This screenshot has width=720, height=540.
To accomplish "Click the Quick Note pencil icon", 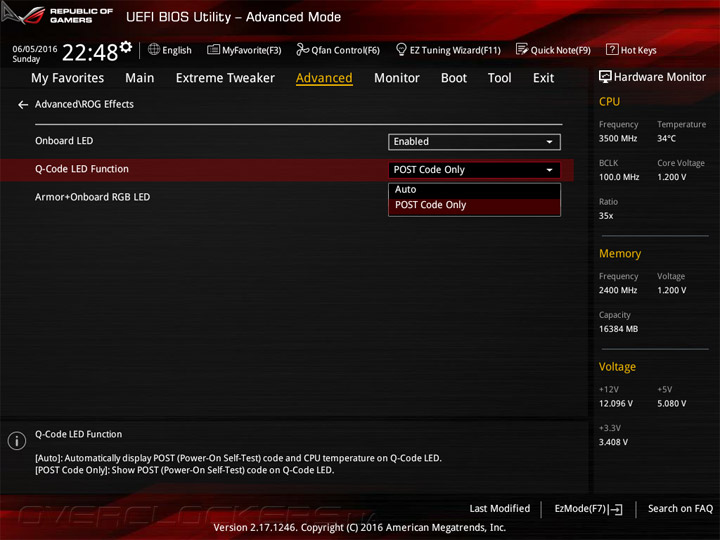I will (522, 49).
